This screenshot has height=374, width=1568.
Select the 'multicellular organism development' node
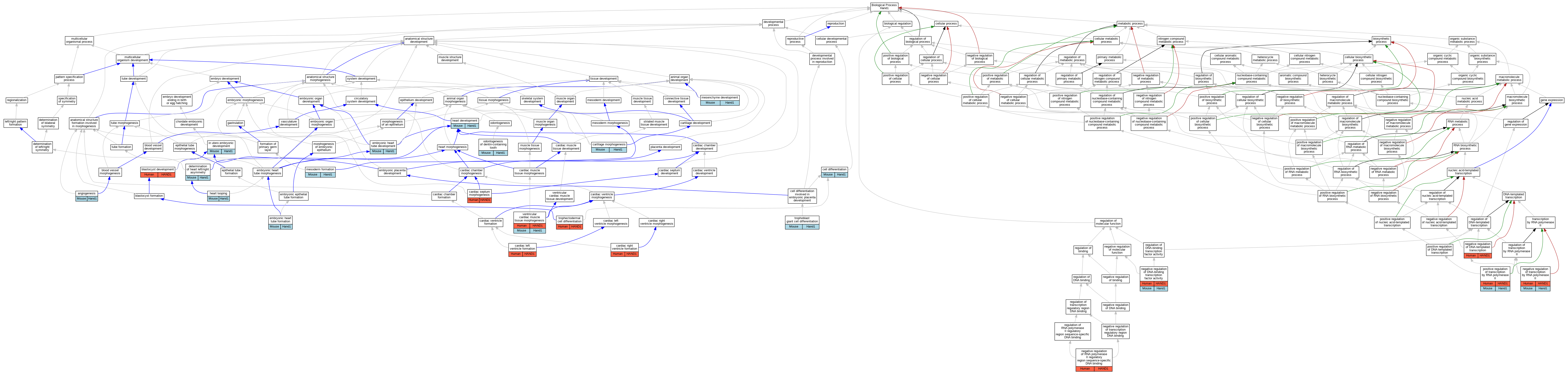click(x=133, y=59)
